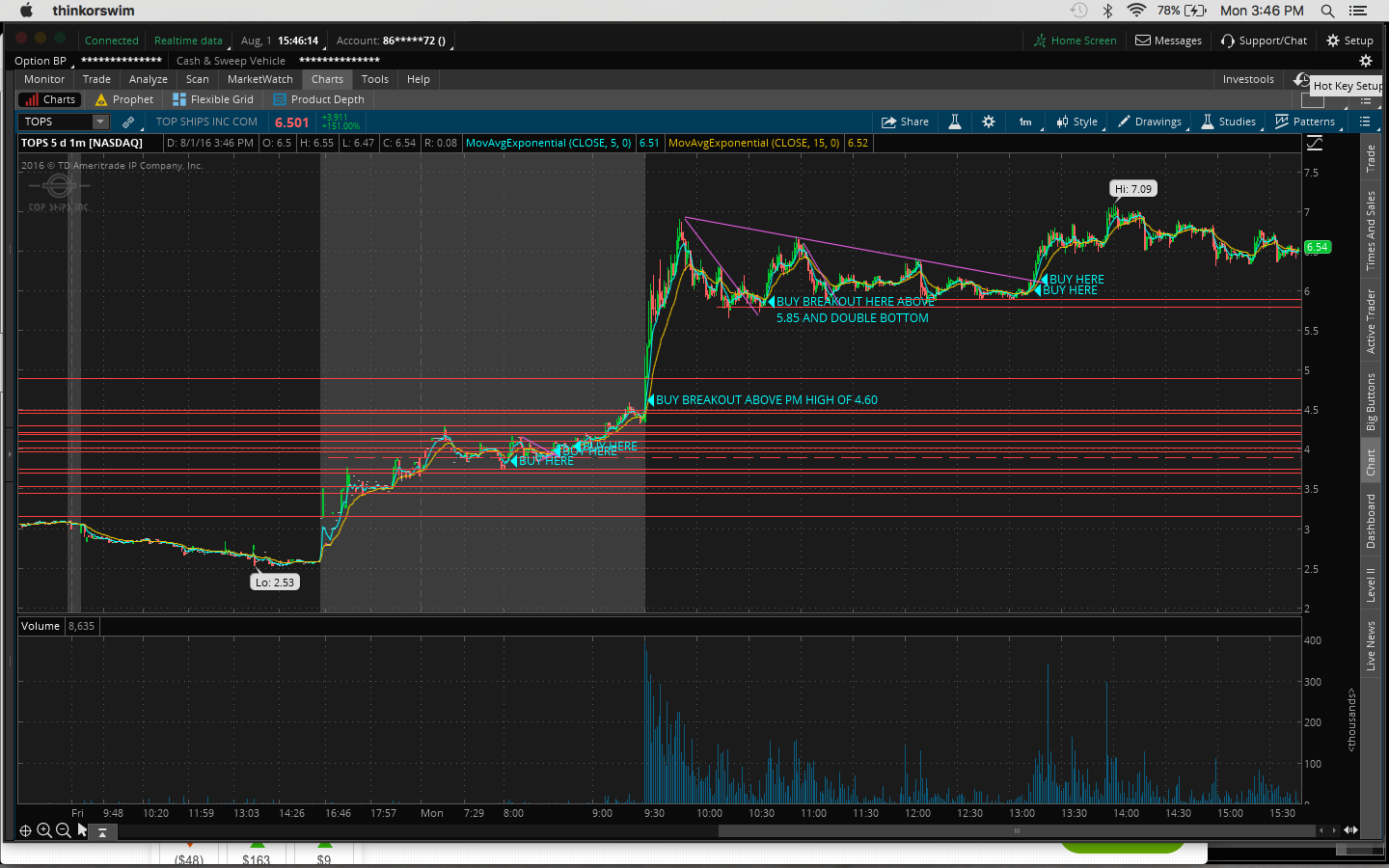The image size is (1389, 868).
Task: Click the MovAvgExponential (CLOSE, 5, 0) study label
Action: pyautogui.click(x=549, y=143)
